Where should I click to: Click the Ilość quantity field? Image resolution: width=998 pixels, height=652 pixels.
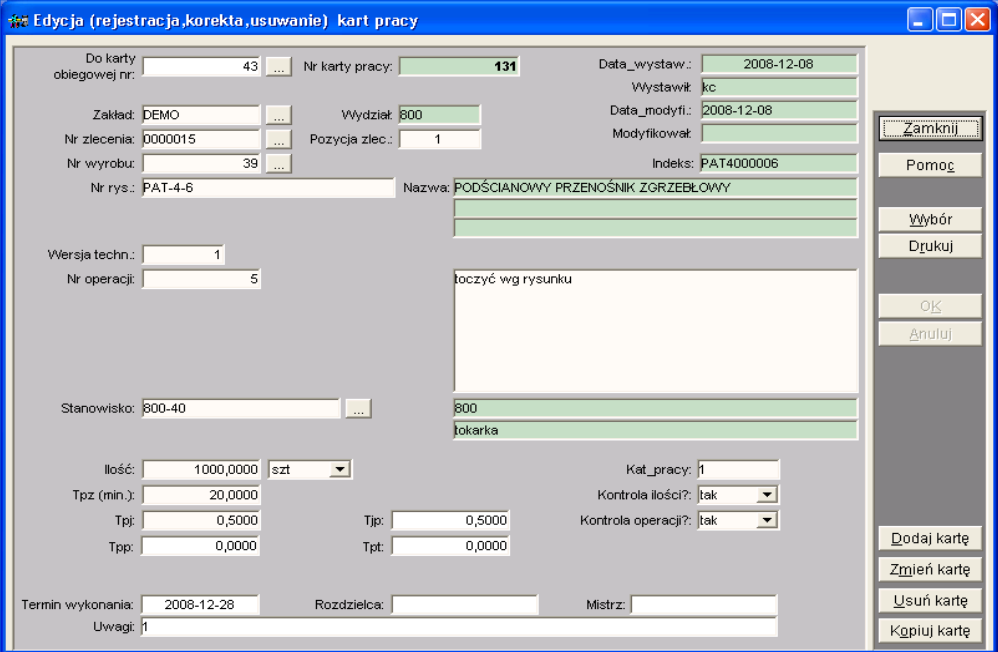pyautogui.click(x=201, y=470)
